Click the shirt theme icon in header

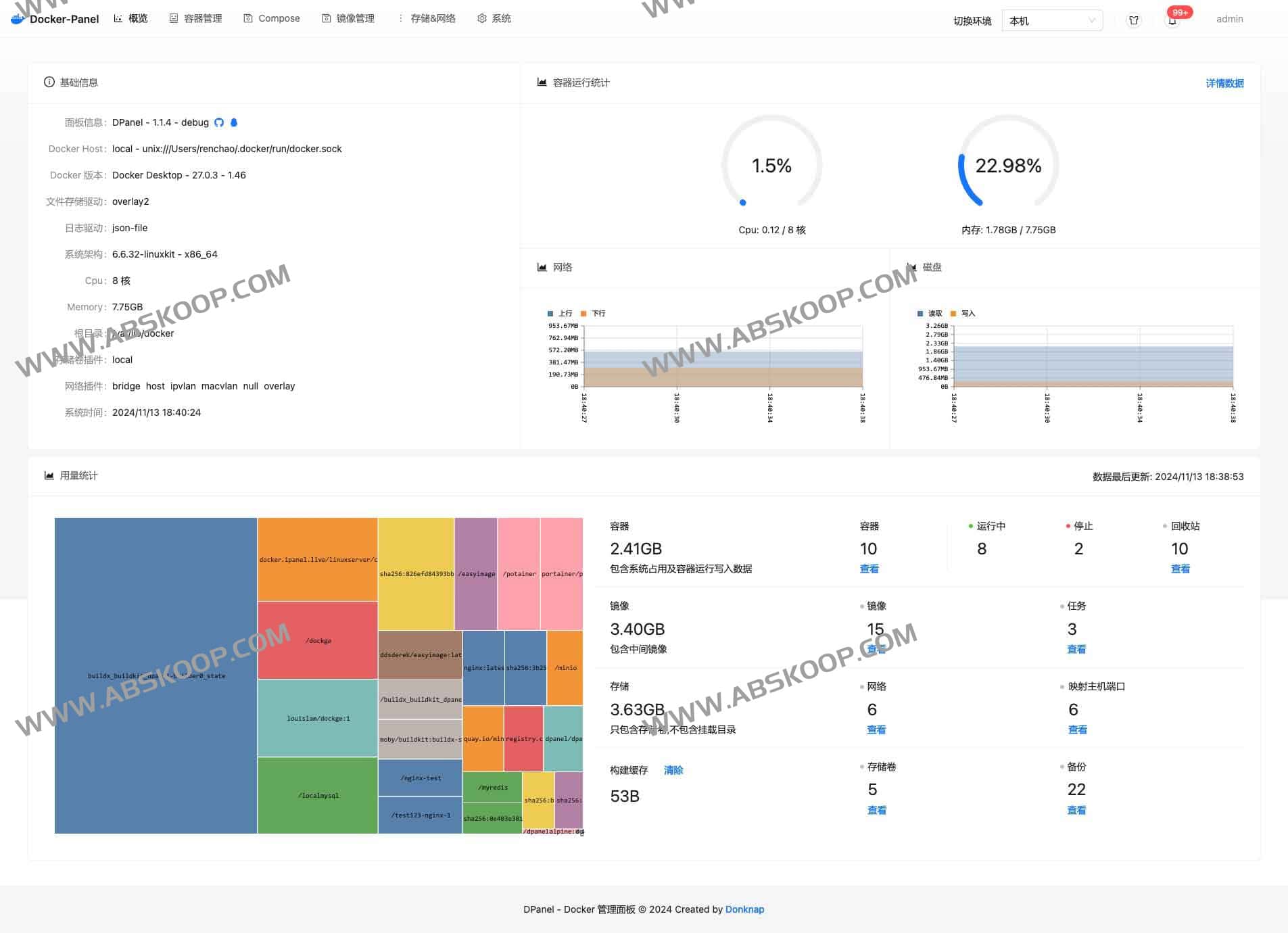pos(1133,20)
